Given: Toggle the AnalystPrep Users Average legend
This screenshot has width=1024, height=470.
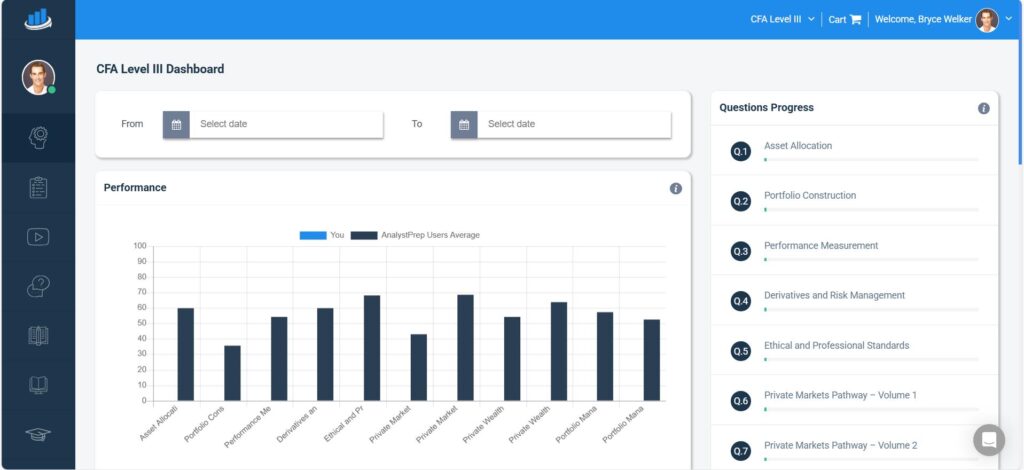Looking at the screenshot, I should 415,235.
